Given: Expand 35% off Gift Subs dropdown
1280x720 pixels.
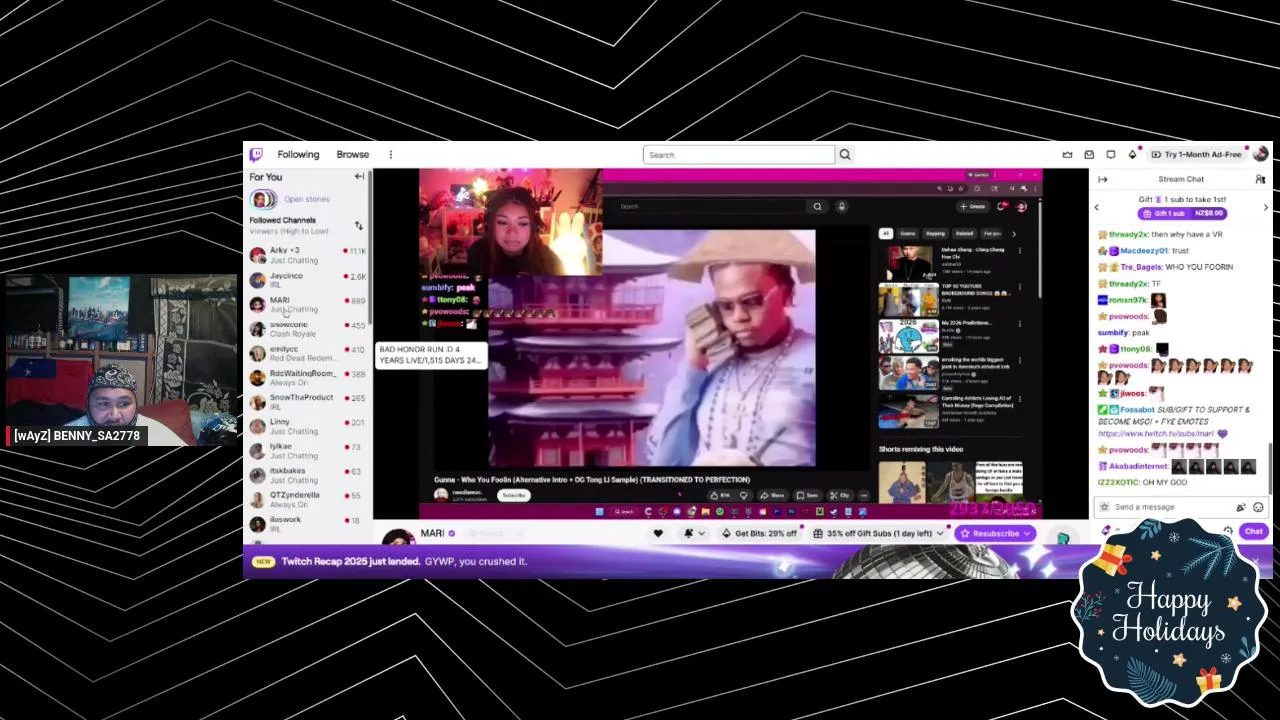Looking at the screenshot, I should pyautogui.click(x=878, y=533).
